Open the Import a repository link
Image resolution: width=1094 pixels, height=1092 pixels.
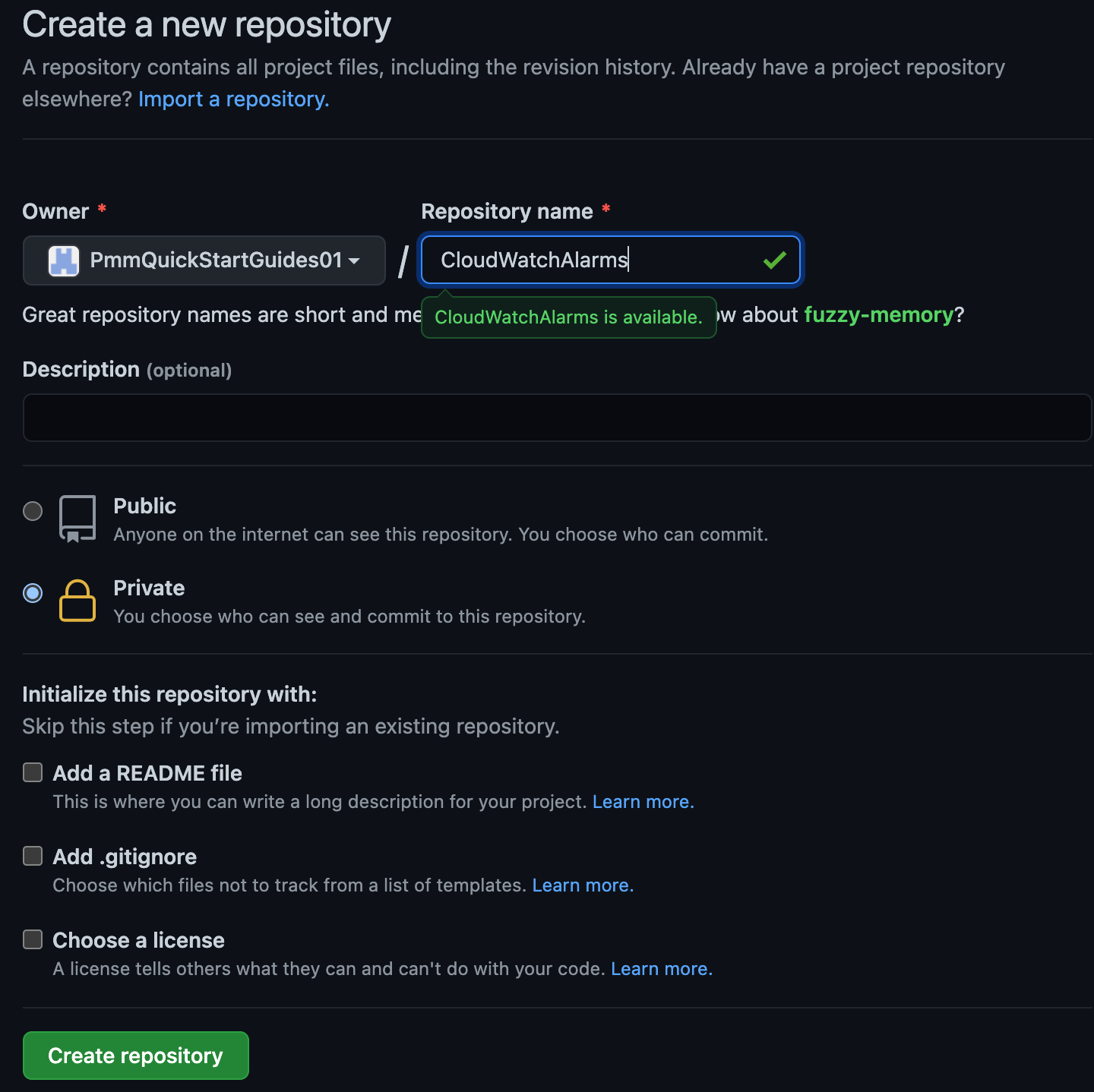[x=232, y=99]
